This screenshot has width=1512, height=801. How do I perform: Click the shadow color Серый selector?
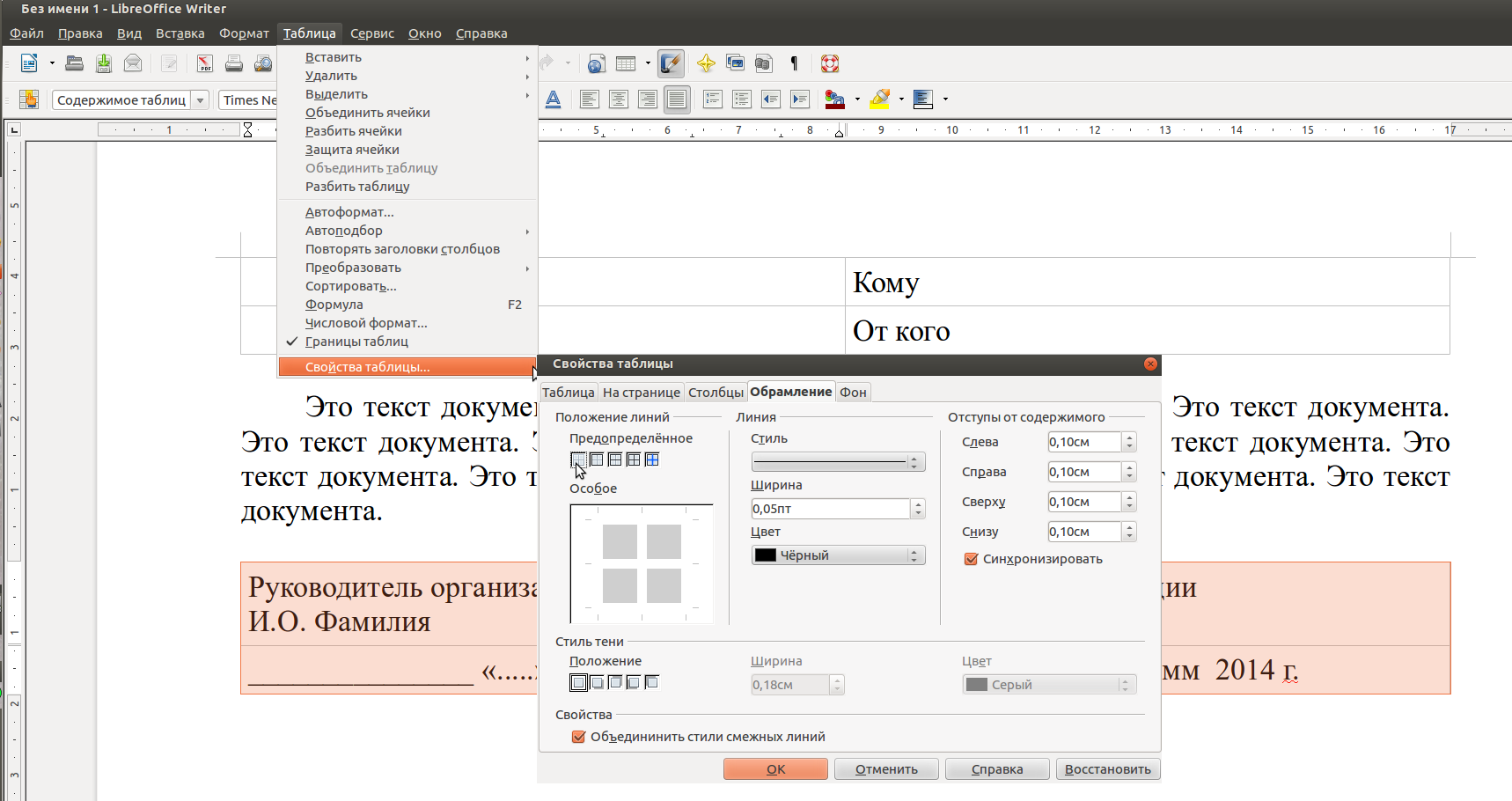coord(1049,685)
